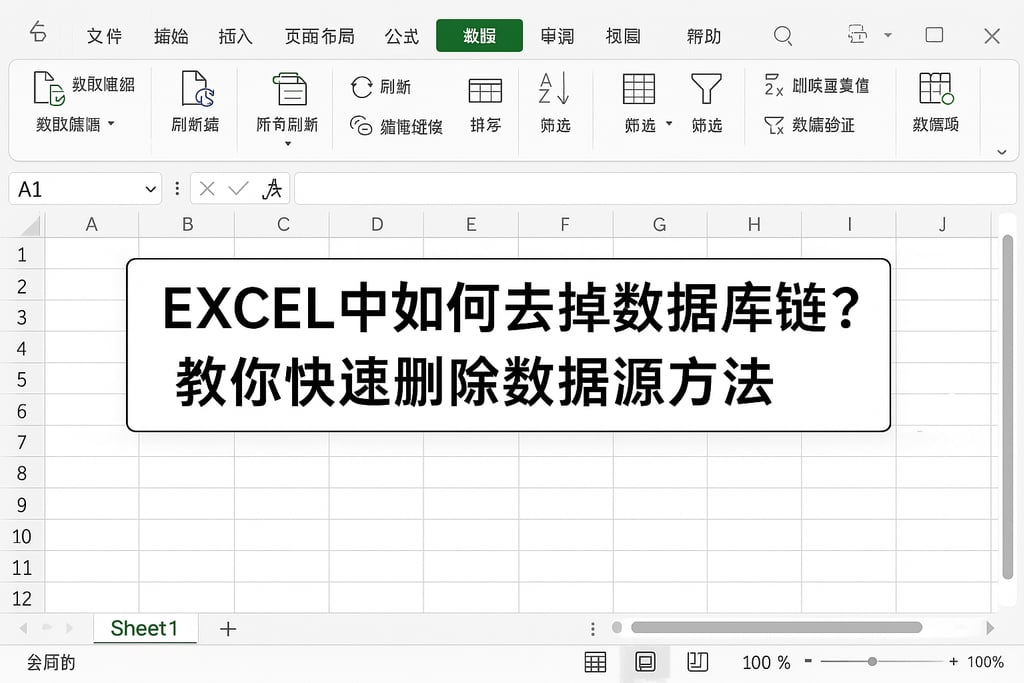Click the Insert Function fx icon

pos(273,189)
